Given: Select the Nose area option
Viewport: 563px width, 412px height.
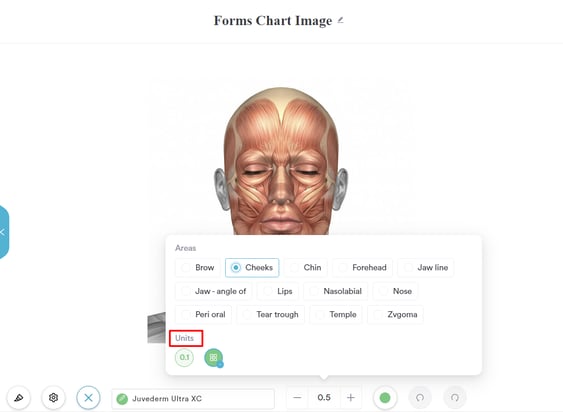Looking at the screenshot, I should click(x=395, y=291).
